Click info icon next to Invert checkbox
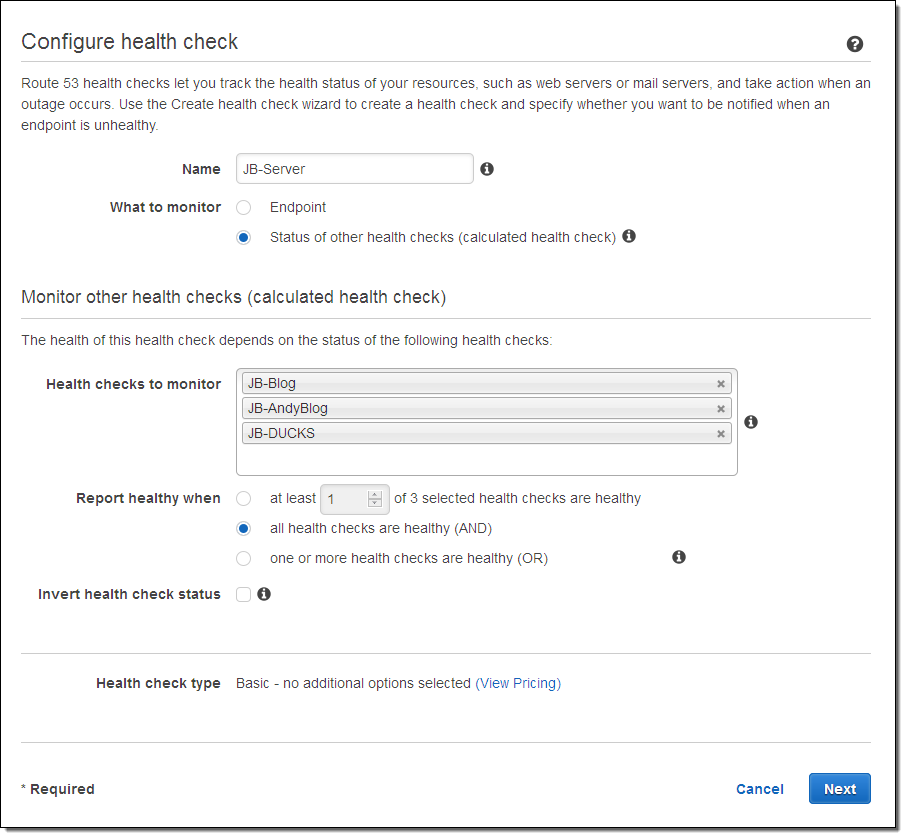Screen dimensions: 906x838 pos(264,594)
